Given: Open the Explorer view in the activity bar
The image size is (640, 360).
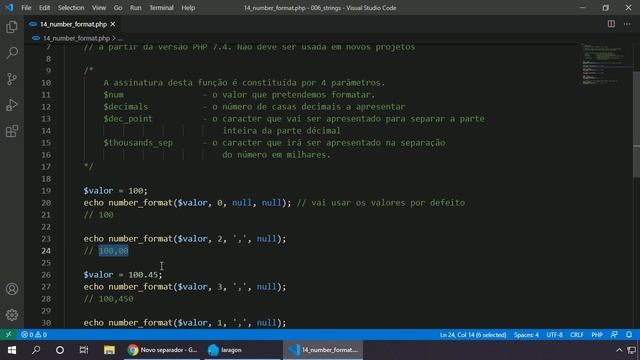Looking at the screenshot, I should click(12, 27).
